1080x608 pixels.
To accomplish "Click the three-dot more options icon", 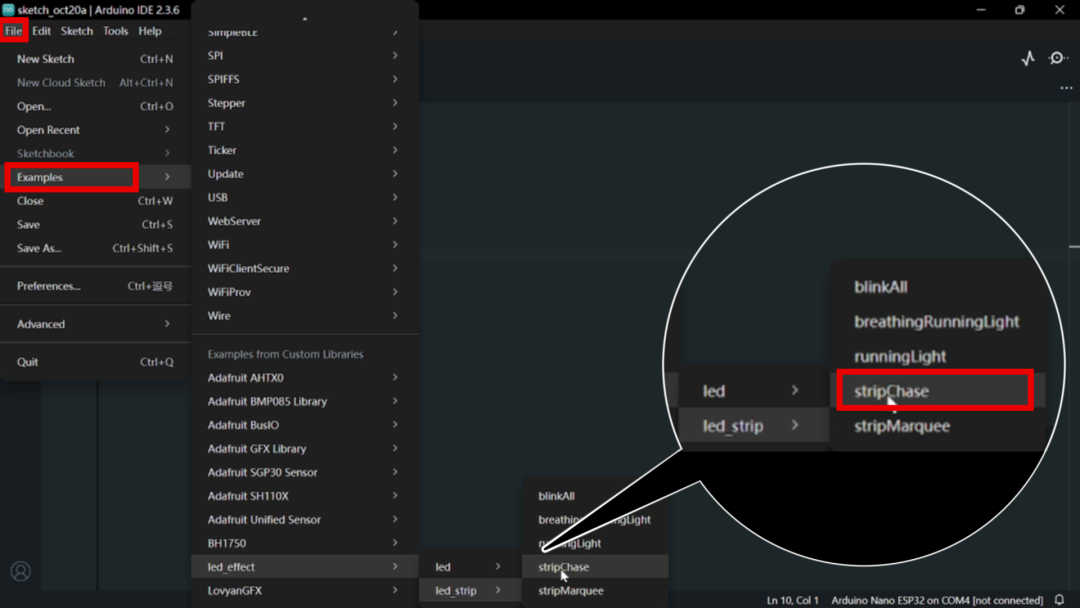I will pyautogui.click(x=1066, y=88).
